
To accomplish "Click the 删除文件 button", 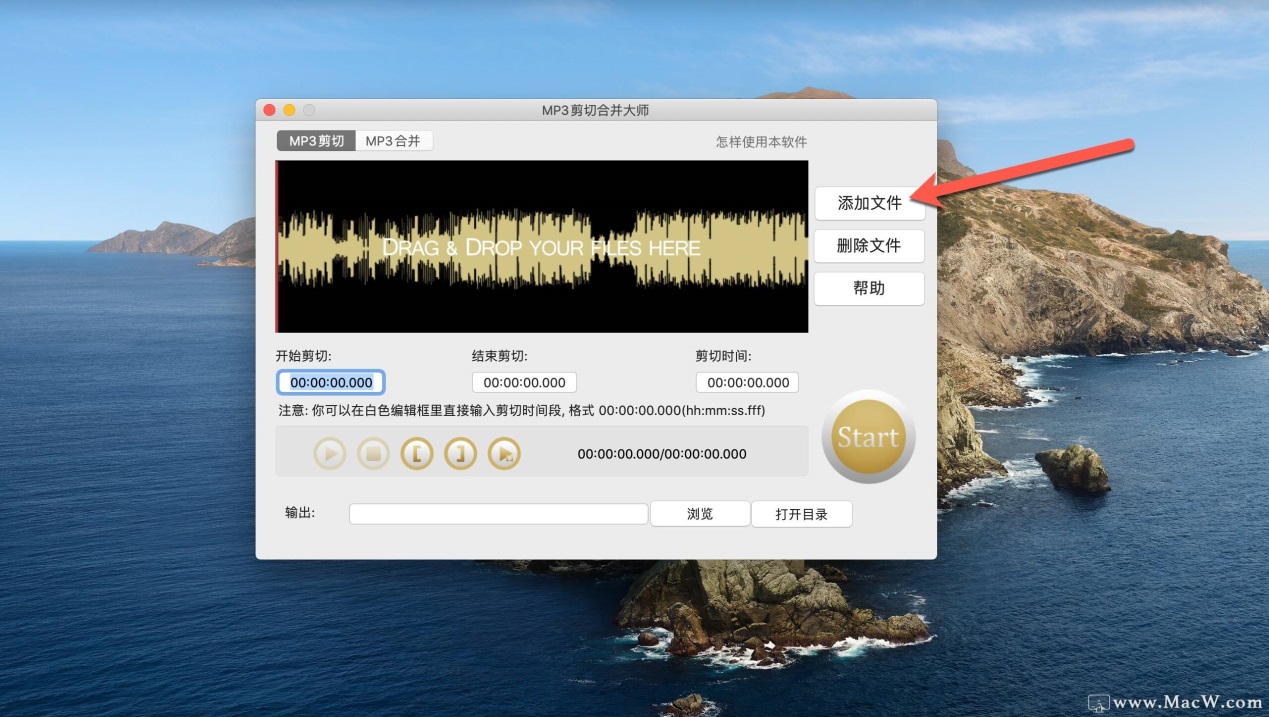I will tap(869, 246).
